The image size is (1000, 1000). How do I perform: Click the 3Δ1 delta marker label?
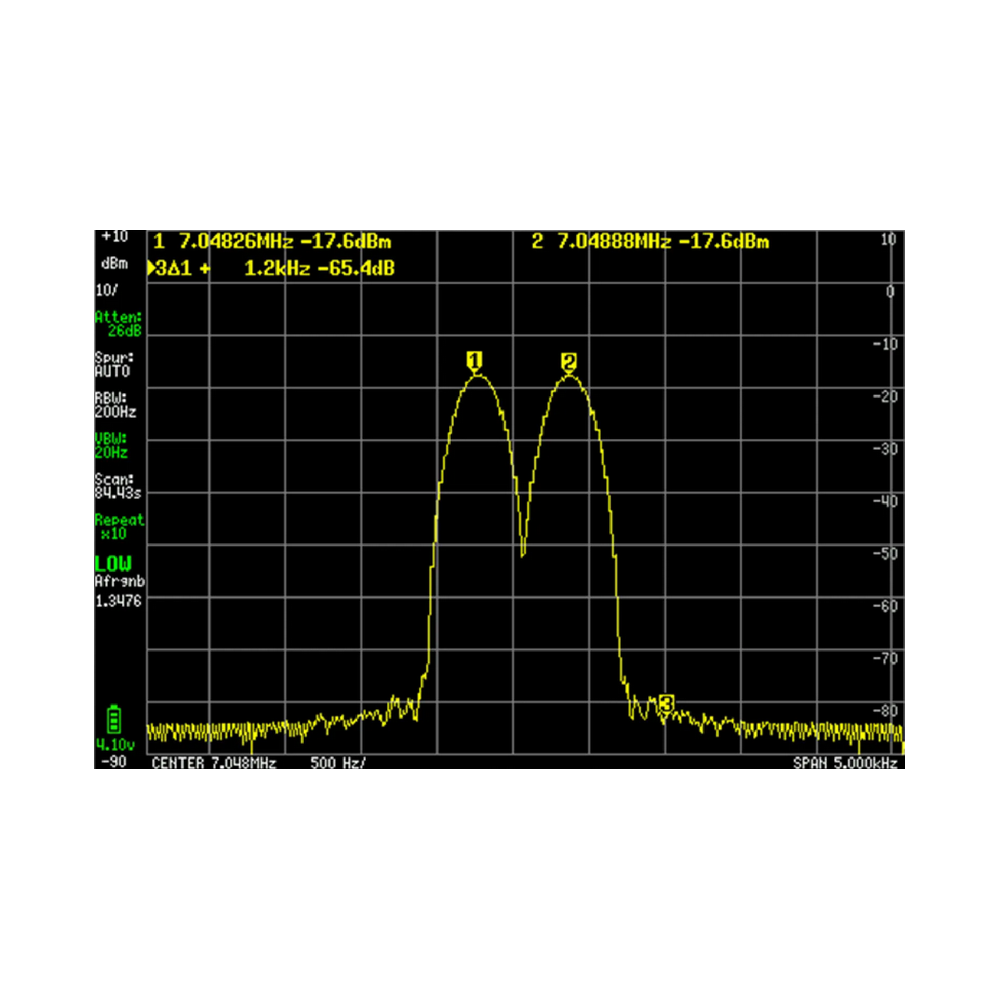[174, 268]
